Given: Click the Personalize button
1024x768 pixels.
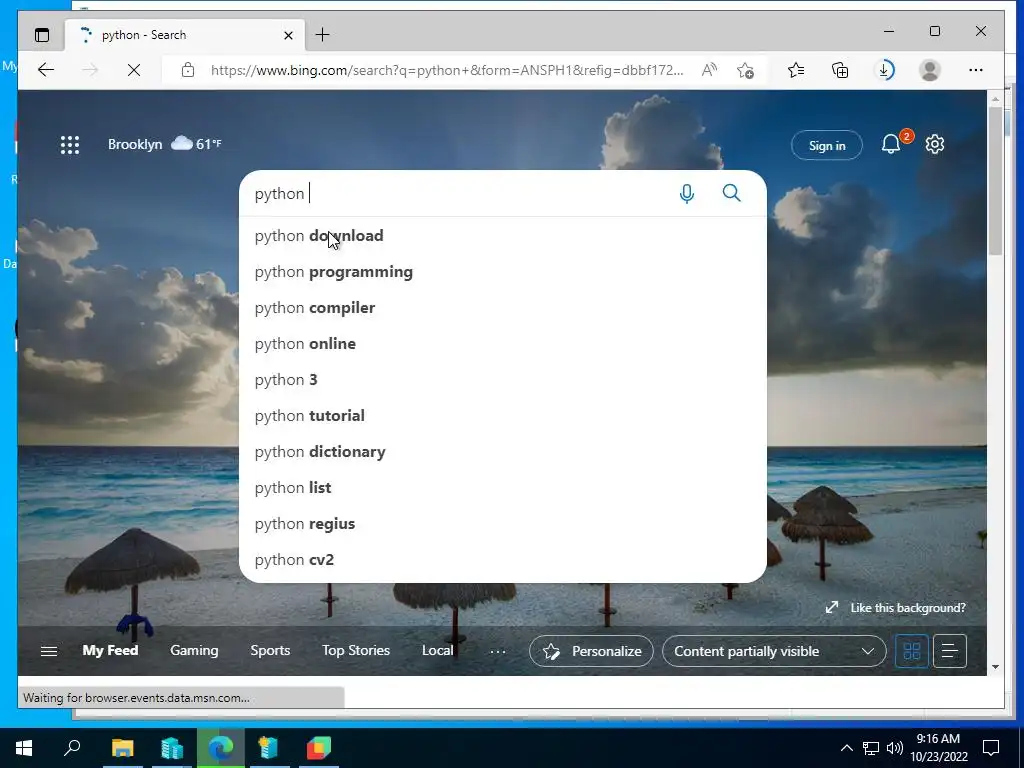Looking at the screenshot, I should (591, 651).
